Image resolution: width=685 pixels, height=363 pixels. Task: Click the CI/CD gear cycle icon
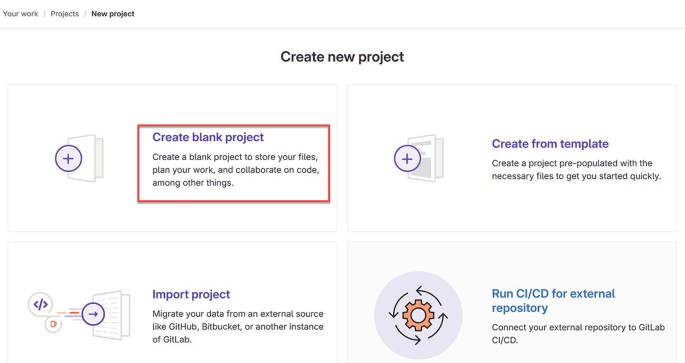419,315
